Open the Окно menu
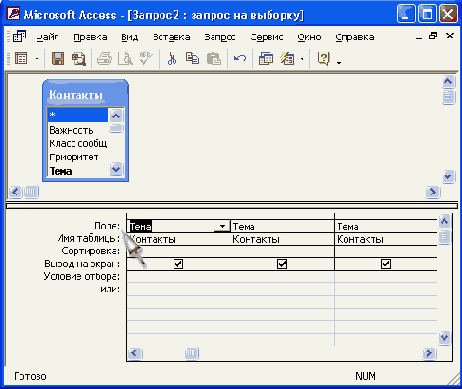This screenshot has height=389, width=462. (309, 37)
